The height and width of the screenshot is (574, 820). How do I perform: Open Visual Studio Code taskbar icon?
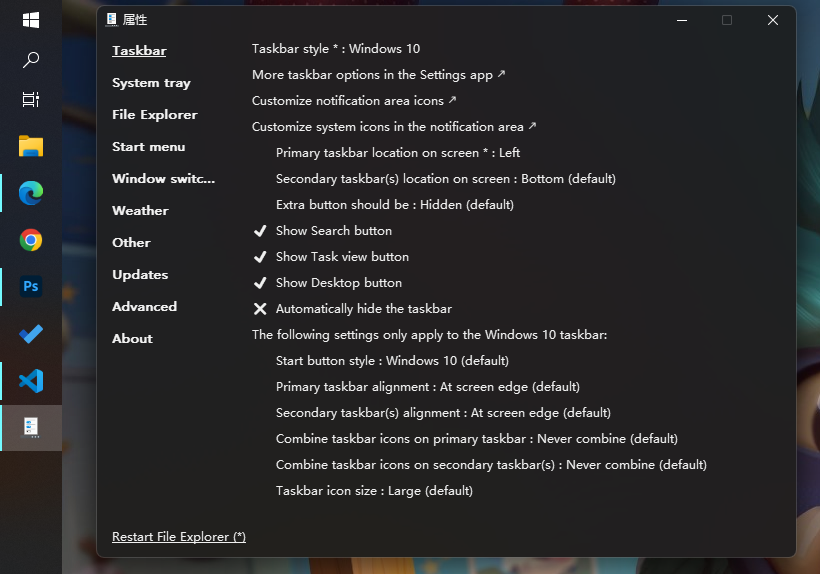pos(31,380)
